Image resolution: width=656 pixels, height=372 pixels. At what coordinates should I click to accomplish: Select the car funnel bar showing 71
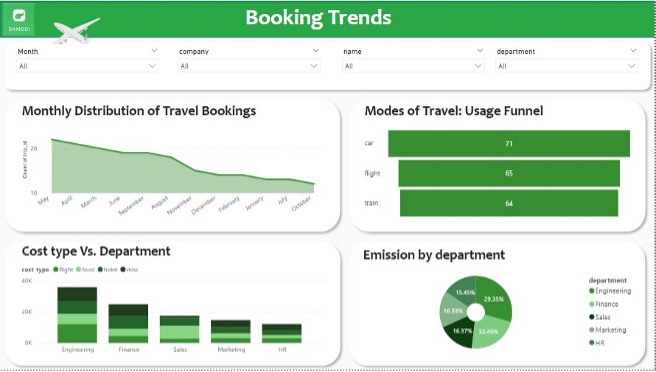[x=509, y=144]
